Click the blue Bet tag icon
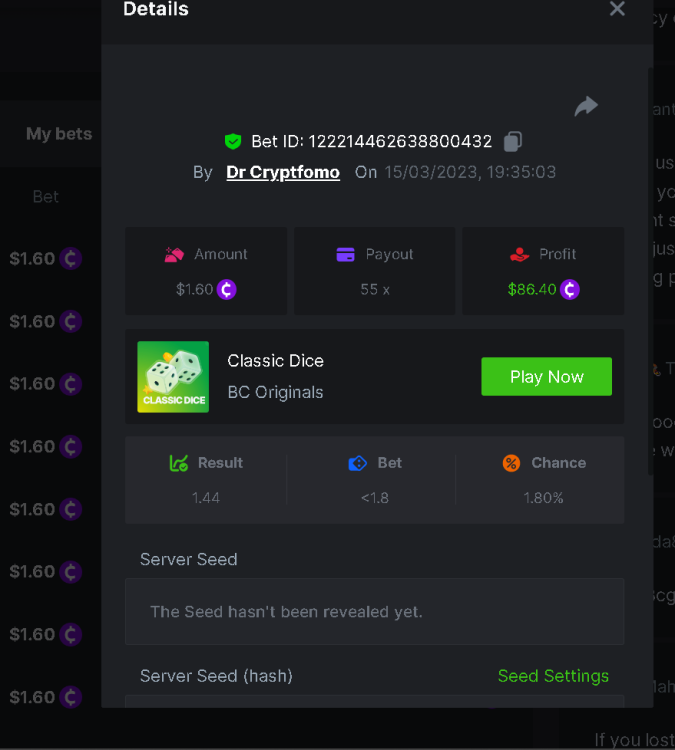This screenshot has width=675, height=750. pyautogui.click(x=357, y=463)
